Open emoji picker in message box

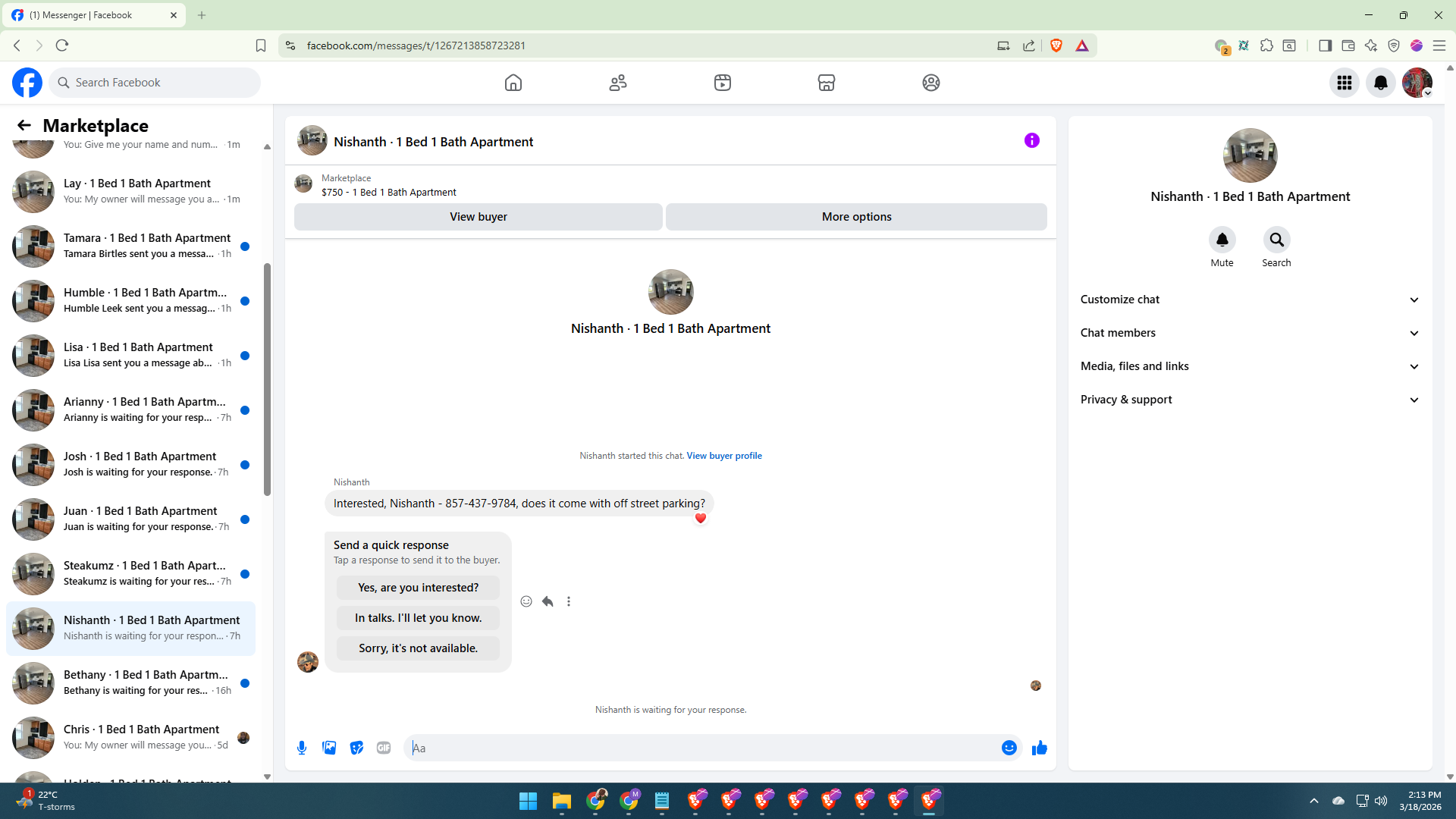[x=1009, y=748]
